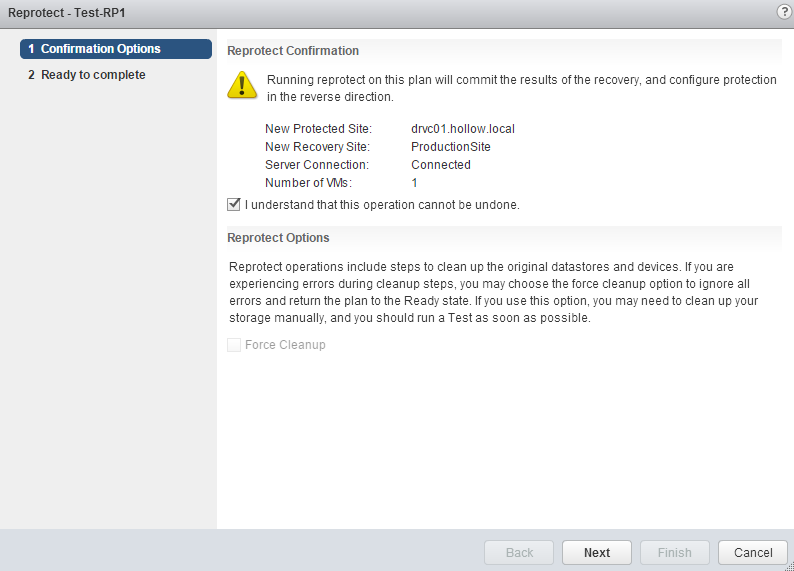Click the Reprotect Options section header
Image resolution: width=794 pixels, height=571 pixels.
coord(278,238)
